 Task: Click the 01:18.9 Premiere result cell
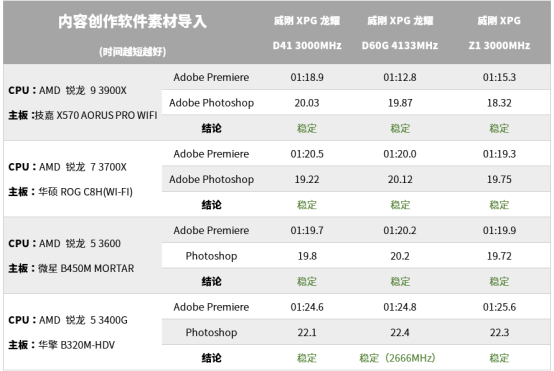tap(307, 77)
